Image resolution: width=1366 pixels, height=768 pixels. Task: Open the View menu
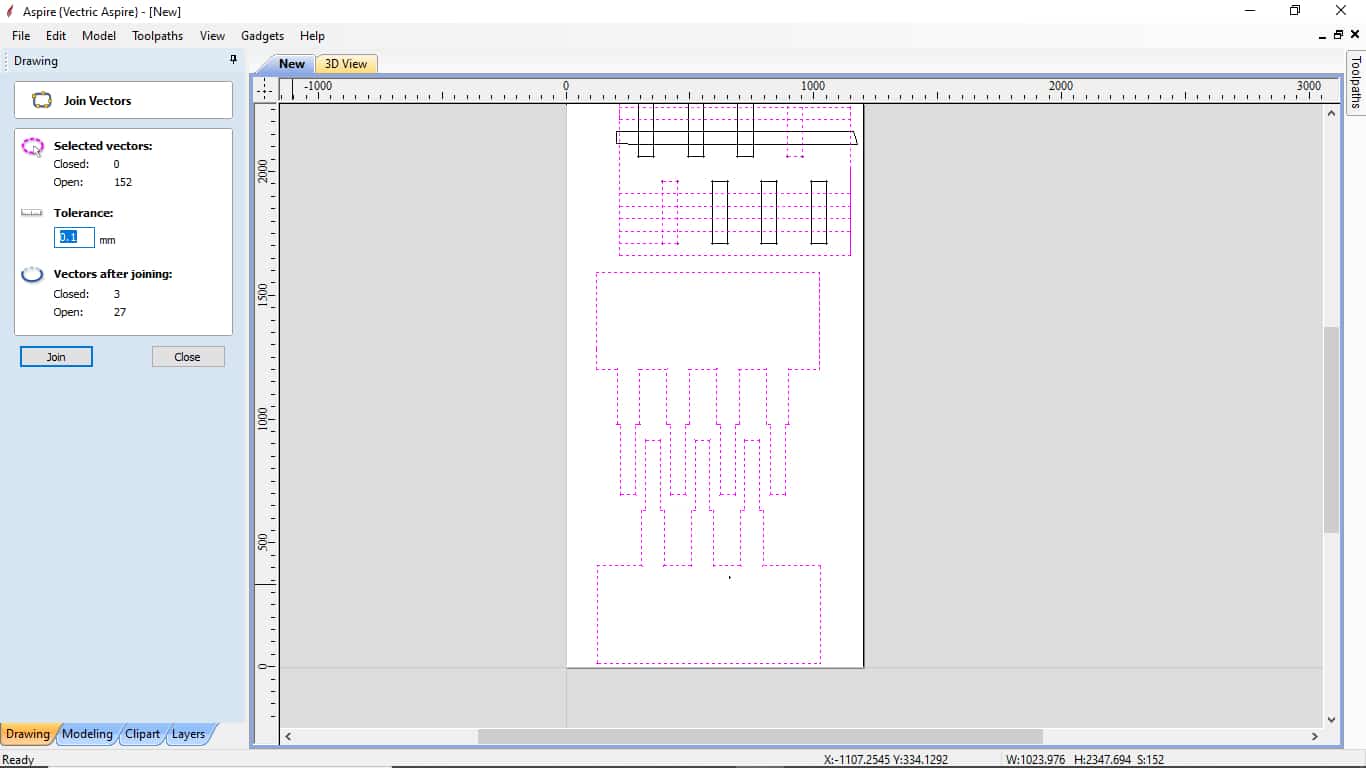[x=212, y=35]
